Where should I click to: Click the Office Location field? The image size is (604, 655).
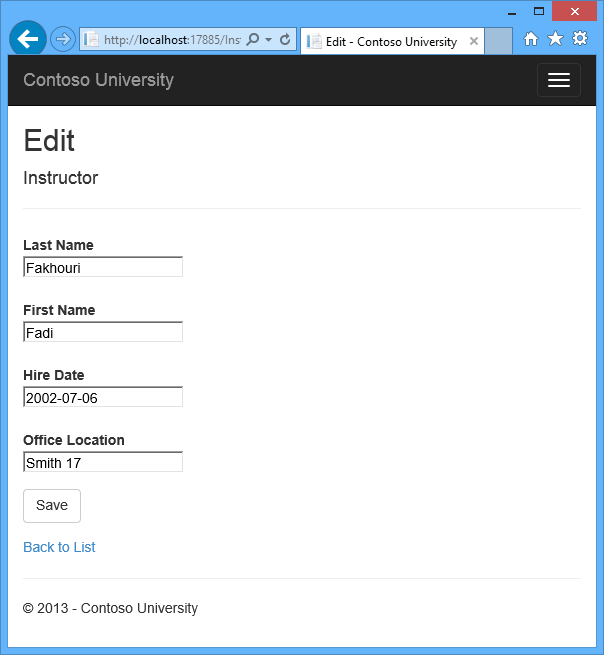[103, 462]
